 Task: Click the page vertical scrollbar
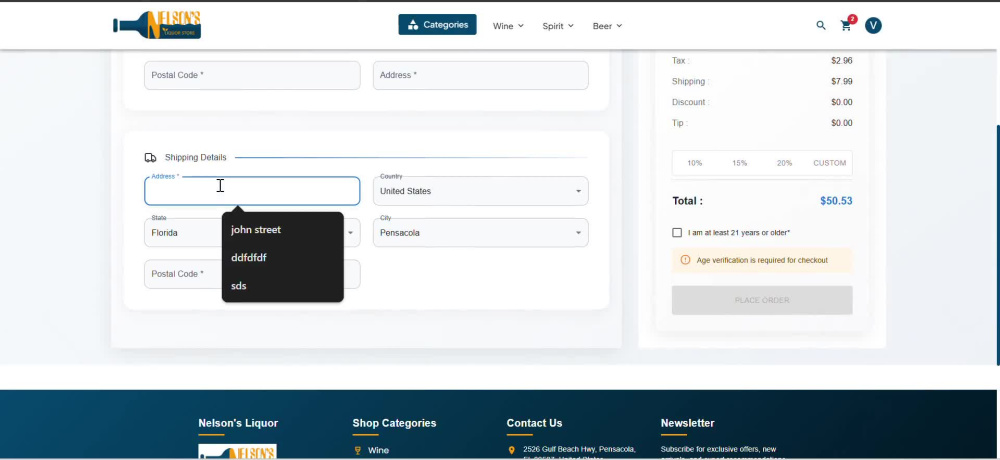(997, 246)
